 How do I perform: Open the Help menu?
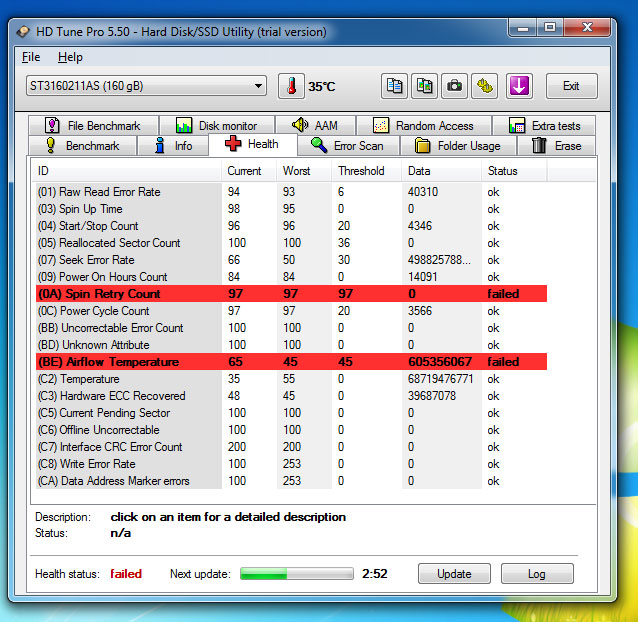pos(70,57)
